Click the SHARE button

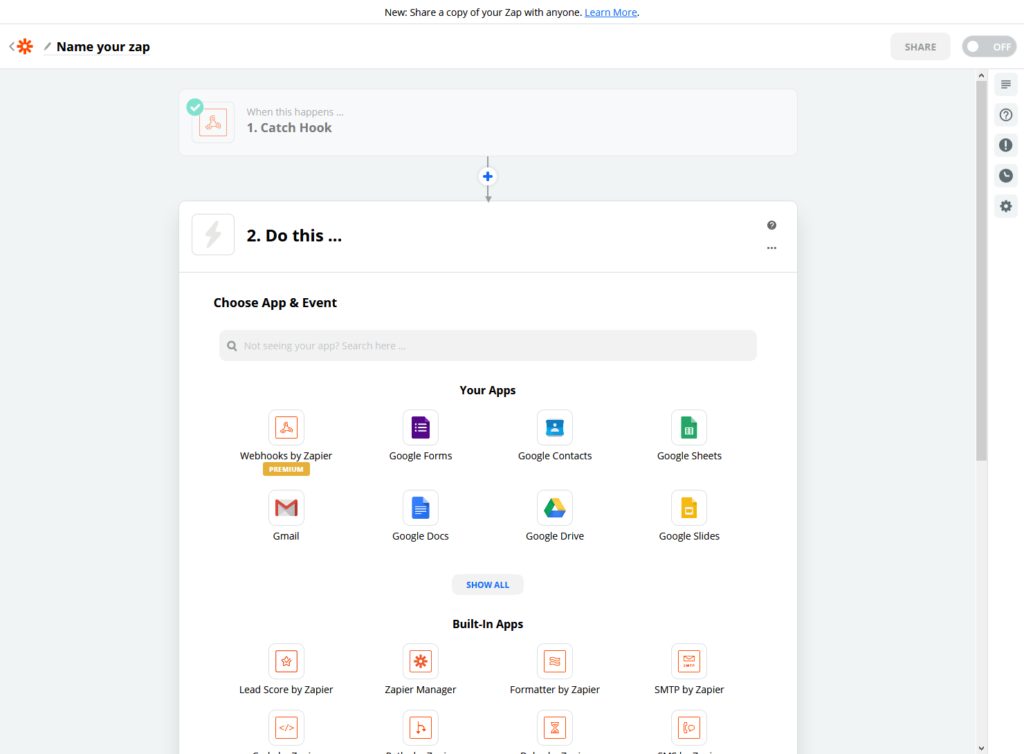click(920, 46)
